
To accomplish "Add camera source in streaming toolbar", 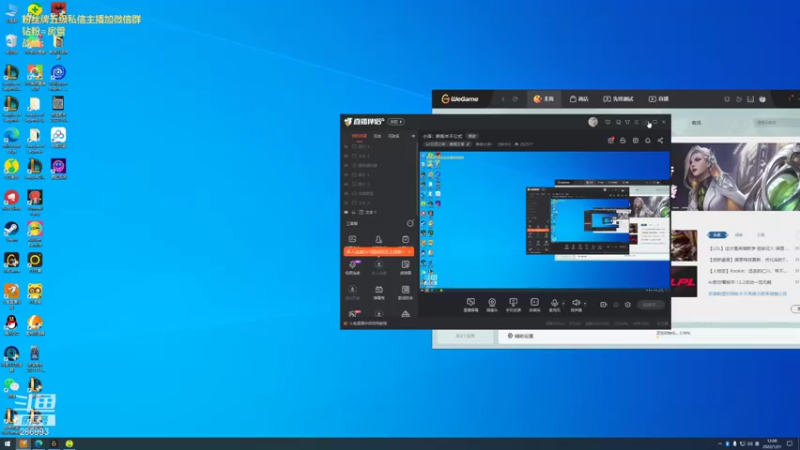I will pyautogui.click(x=492, y=305).
